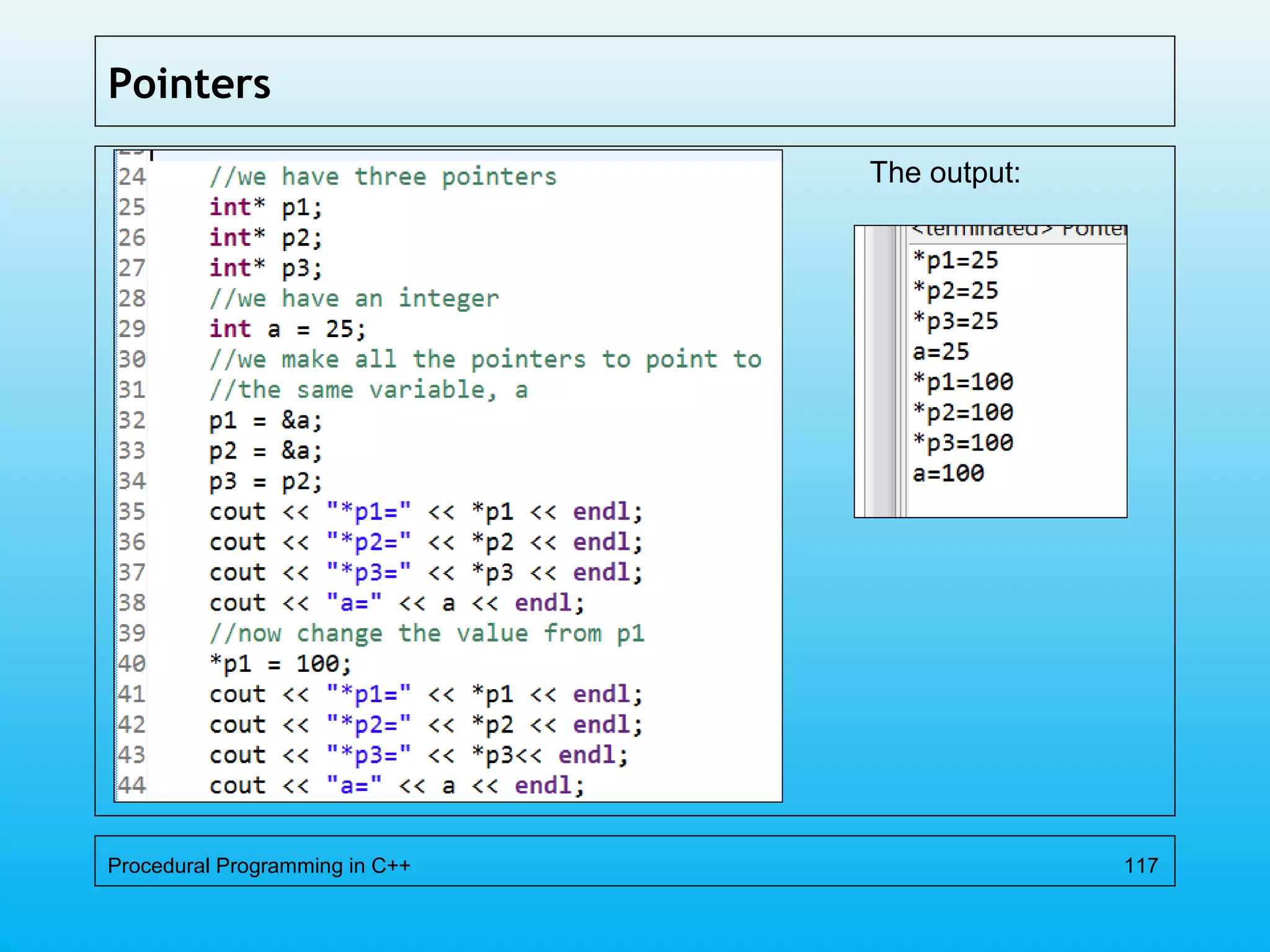Click output line '*p1=25'
Image resolution: width=1270 pixels, height=952 pixels.
956,260
